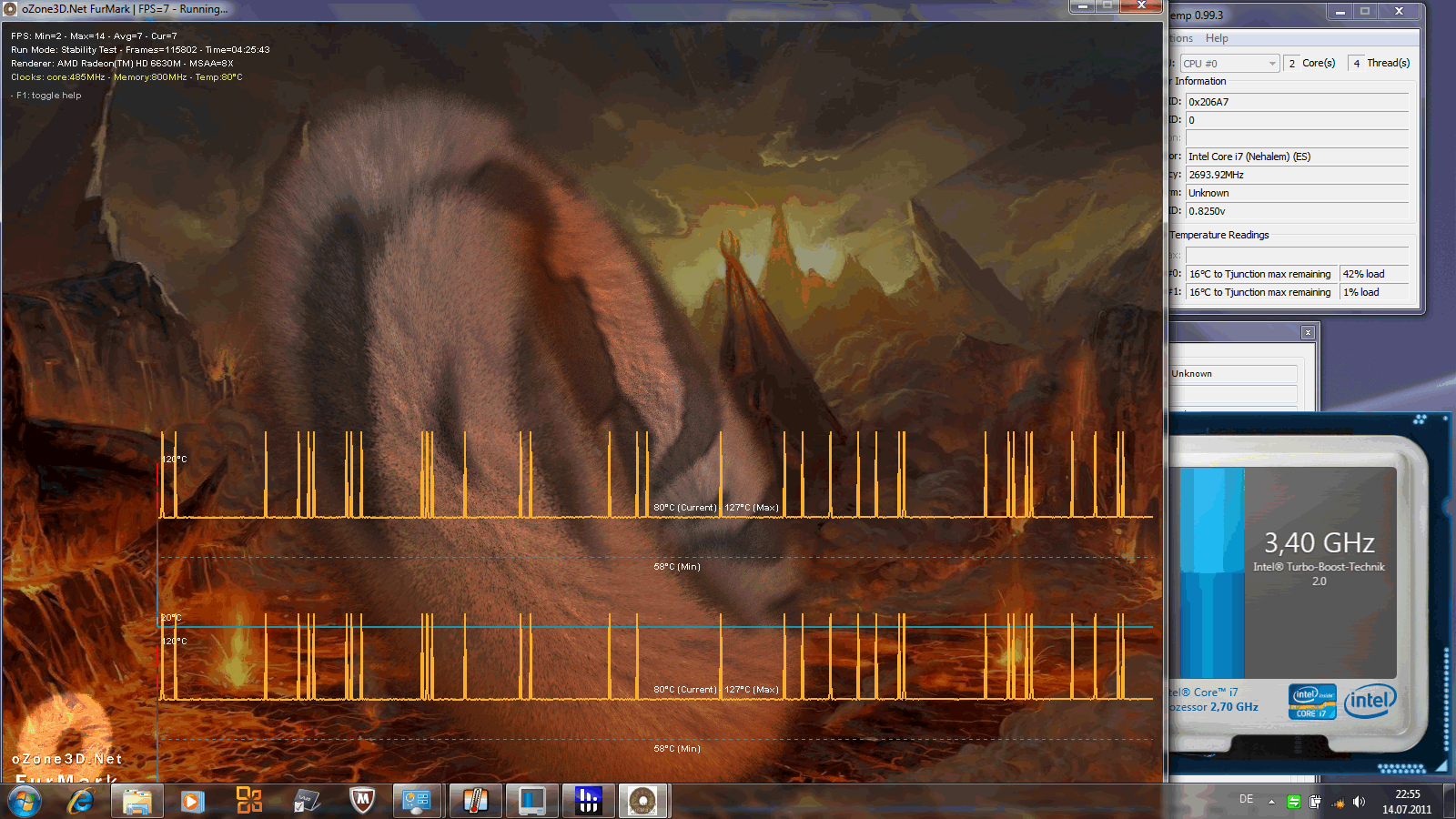Select the frequency value 2693.92MHz
The width and height of the screenshot is (1456, 819).
tap(1297, 175)
